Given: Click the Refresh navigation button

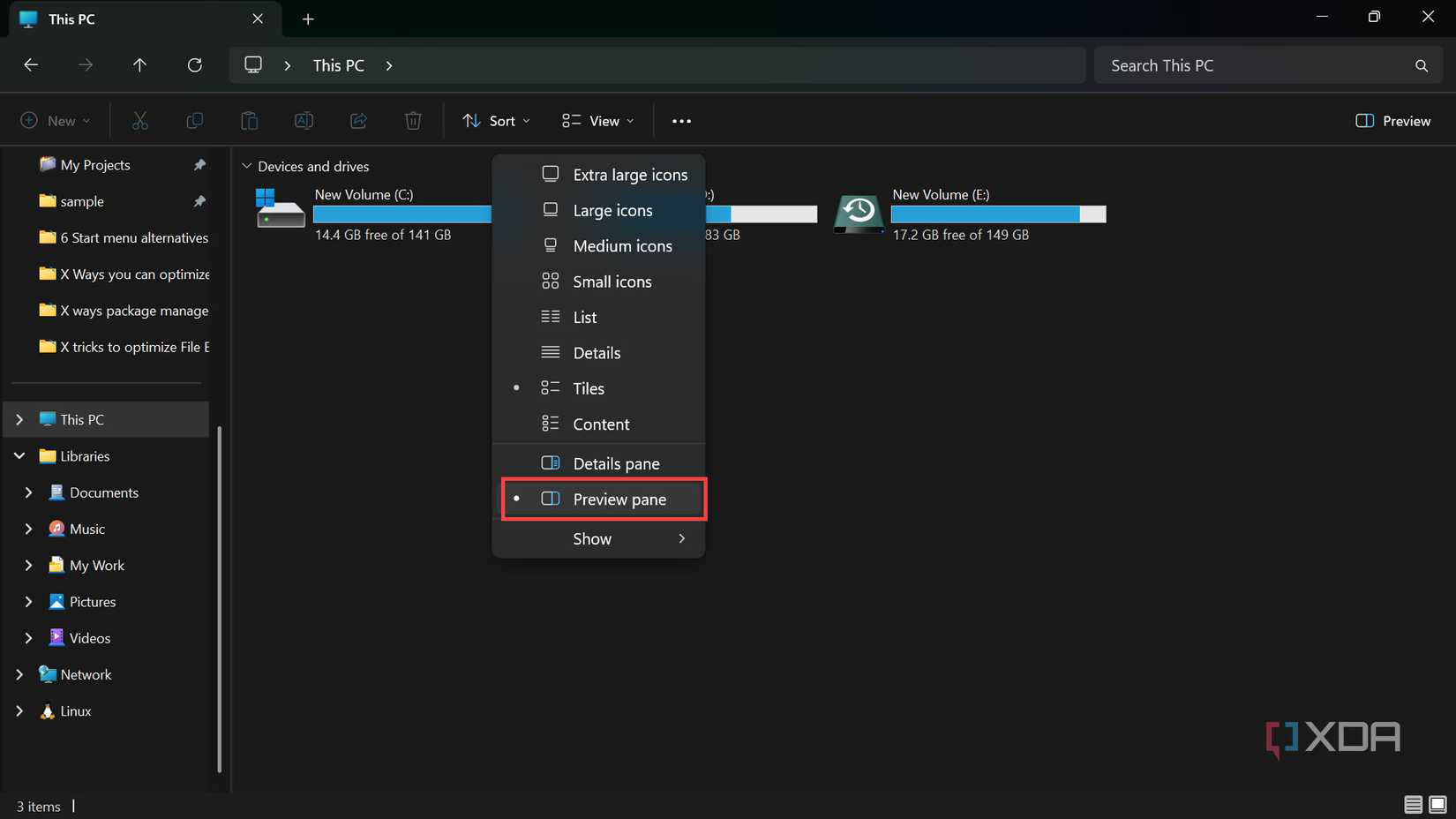Looking at the screenshot, I should (x=194, y=64).
